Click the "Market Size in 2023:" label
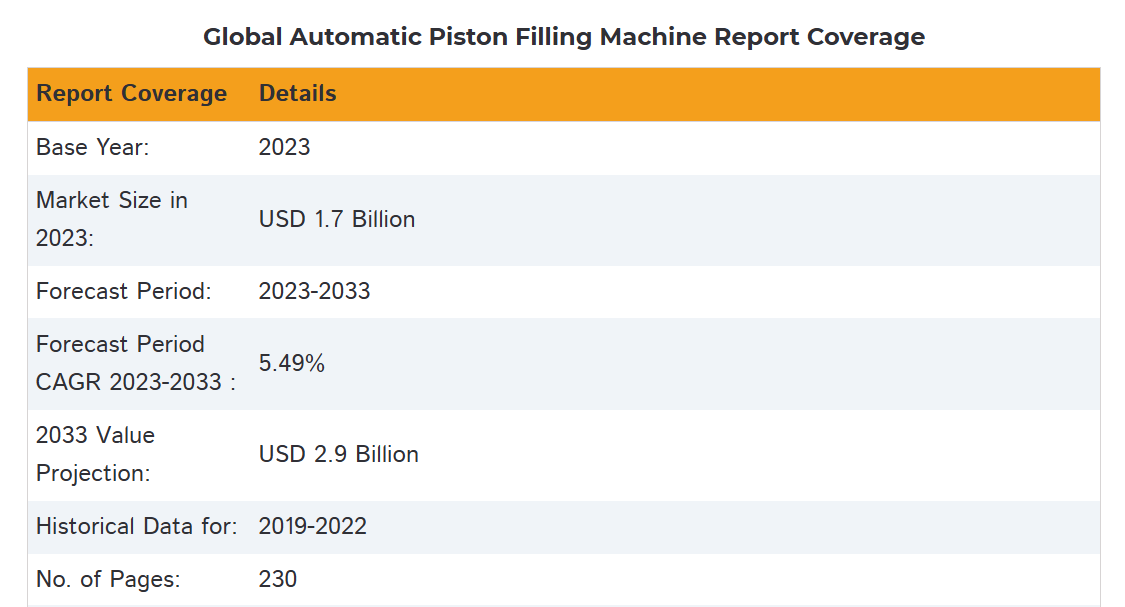1125x607 pixels. coord(111,219)
